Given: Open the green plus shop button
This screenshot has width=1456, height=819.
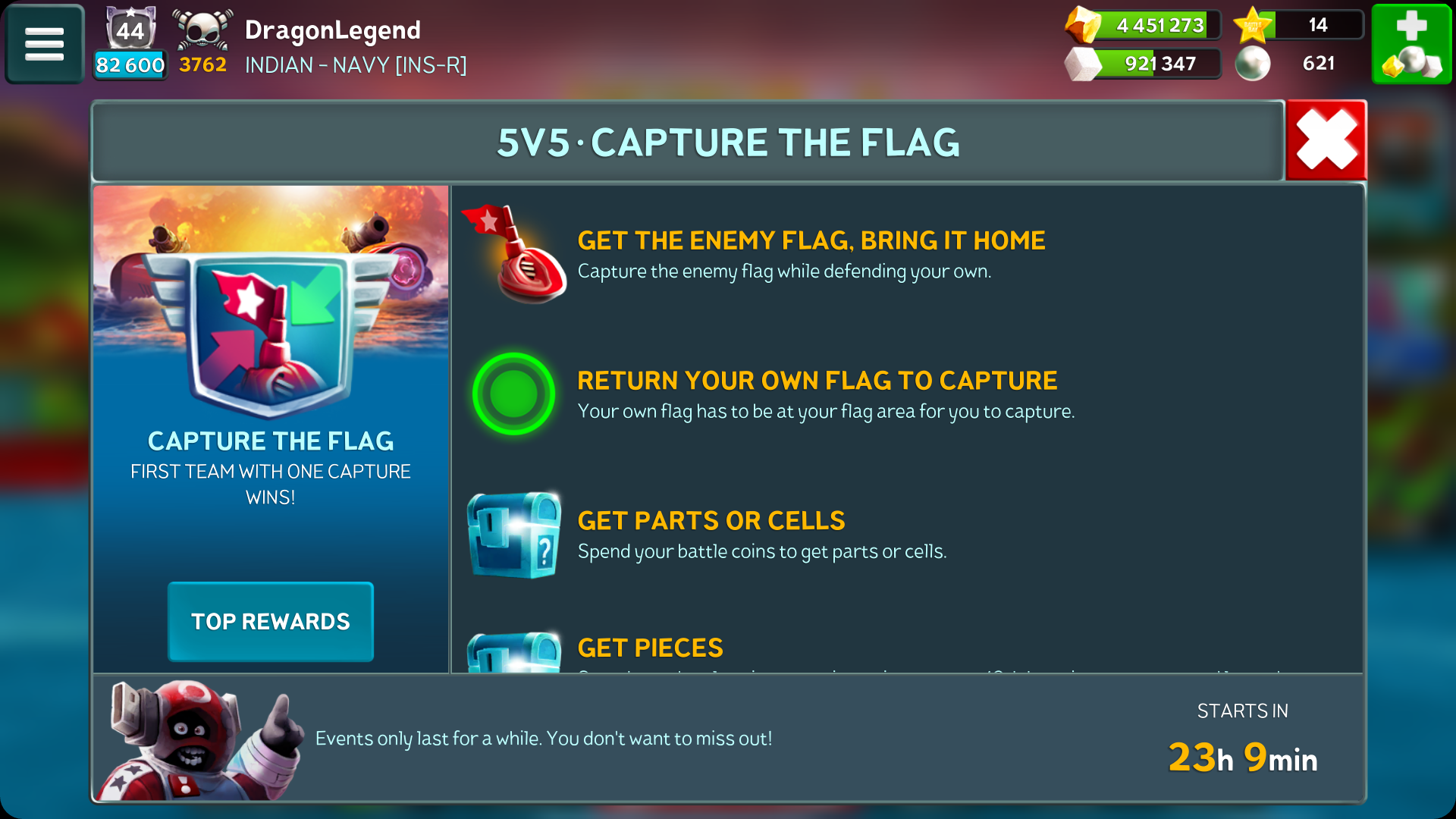Looking at the screenshot, I should (1411, 43).
